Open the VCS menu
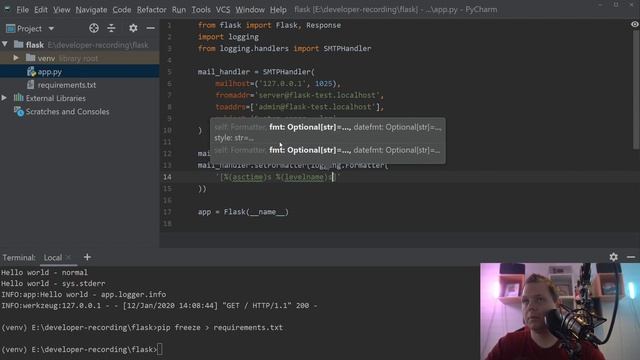The width and height of the screenshot is (640, 360). [x=223, y=9]
